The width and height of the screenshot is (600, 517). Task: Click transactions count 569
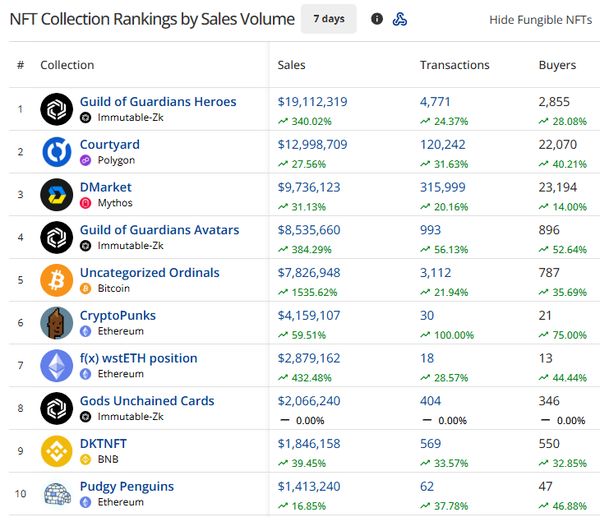(430, 444)
